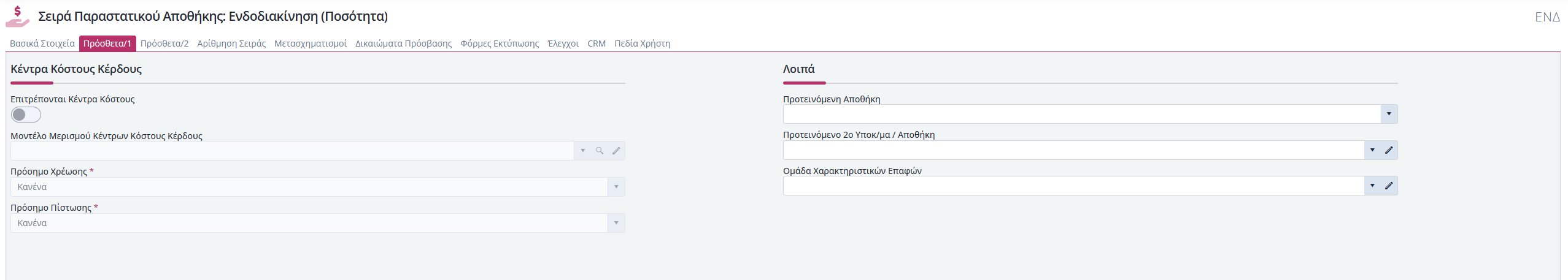Switch to the Βασικά Στοιχεία tab
Viewport: 1568px width, 280px height.
(x=42, y=44)
